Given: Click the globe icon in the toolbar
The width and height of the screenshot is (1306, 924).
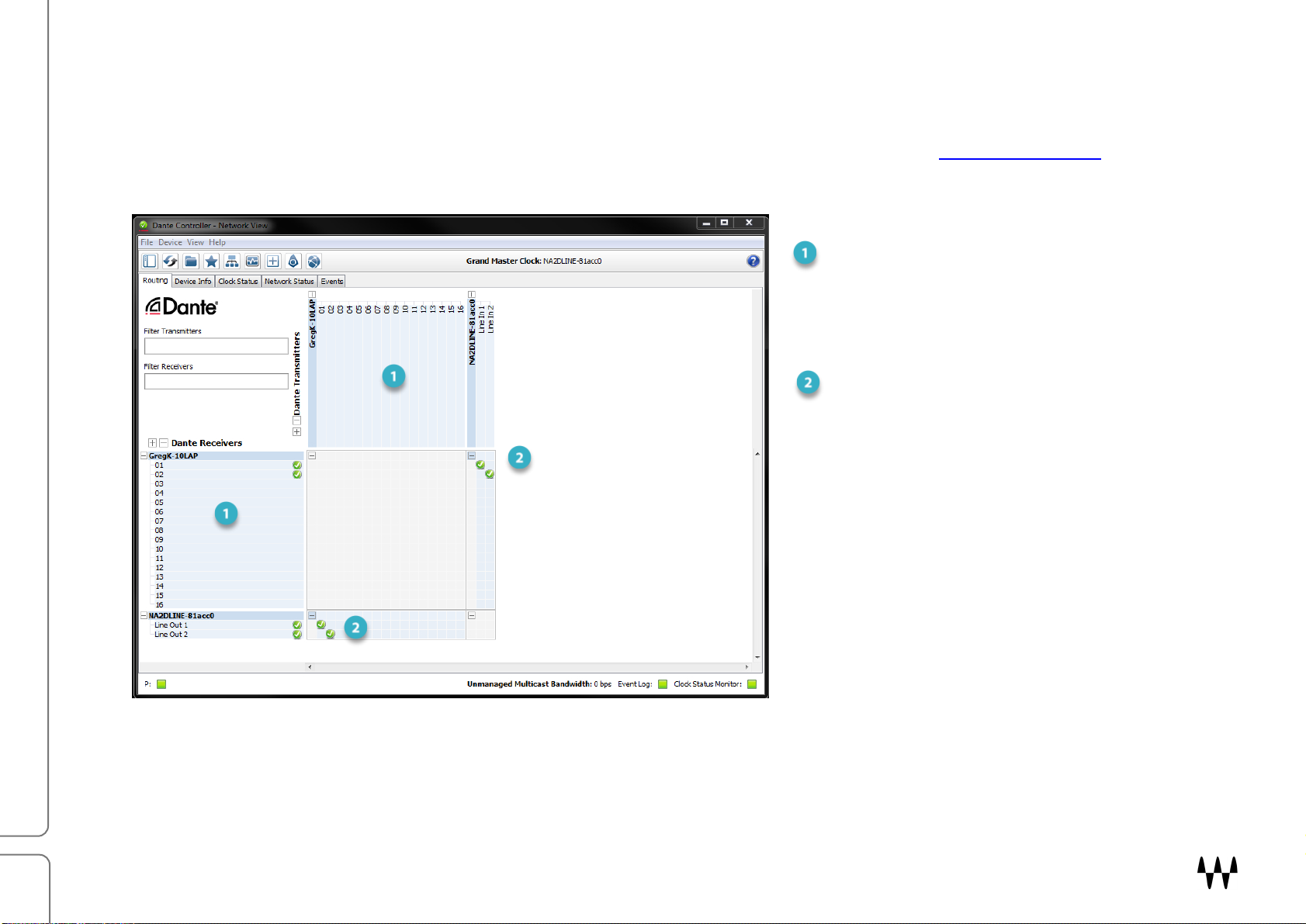Looking at the screenshot, I should click(314, 261).
